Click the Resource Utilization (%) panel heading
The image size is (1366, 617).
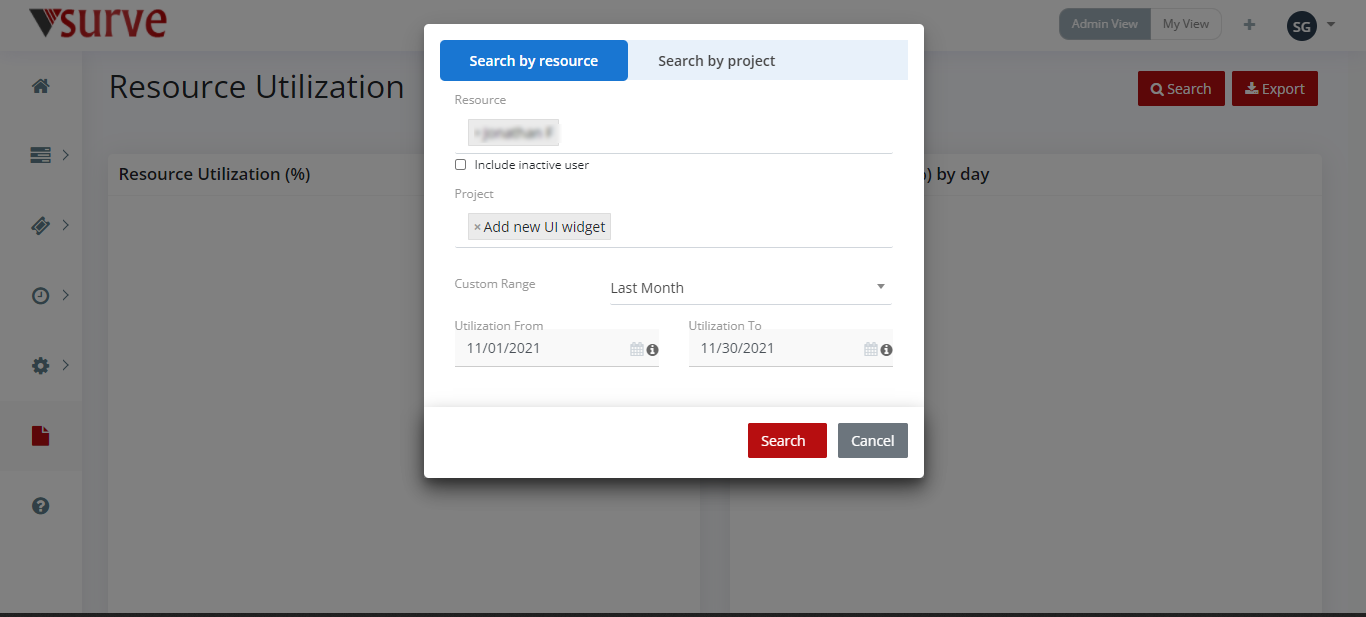215,174
